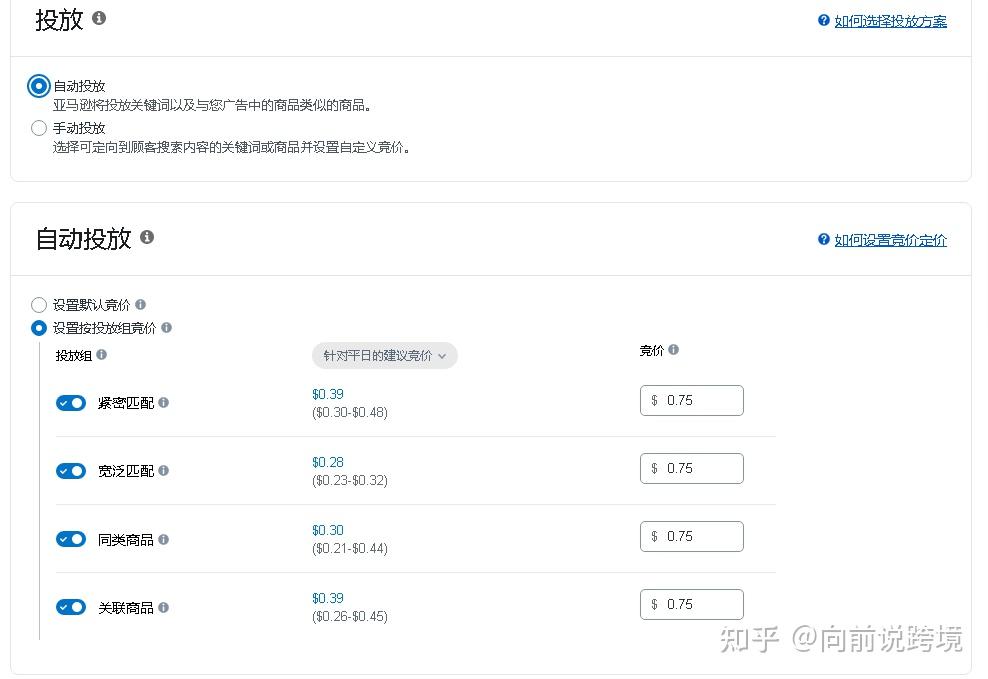The height and width of the screenshot is (679, 988).
Task: Click info icon next to 设置默认竞价
Action: point(140,305)
